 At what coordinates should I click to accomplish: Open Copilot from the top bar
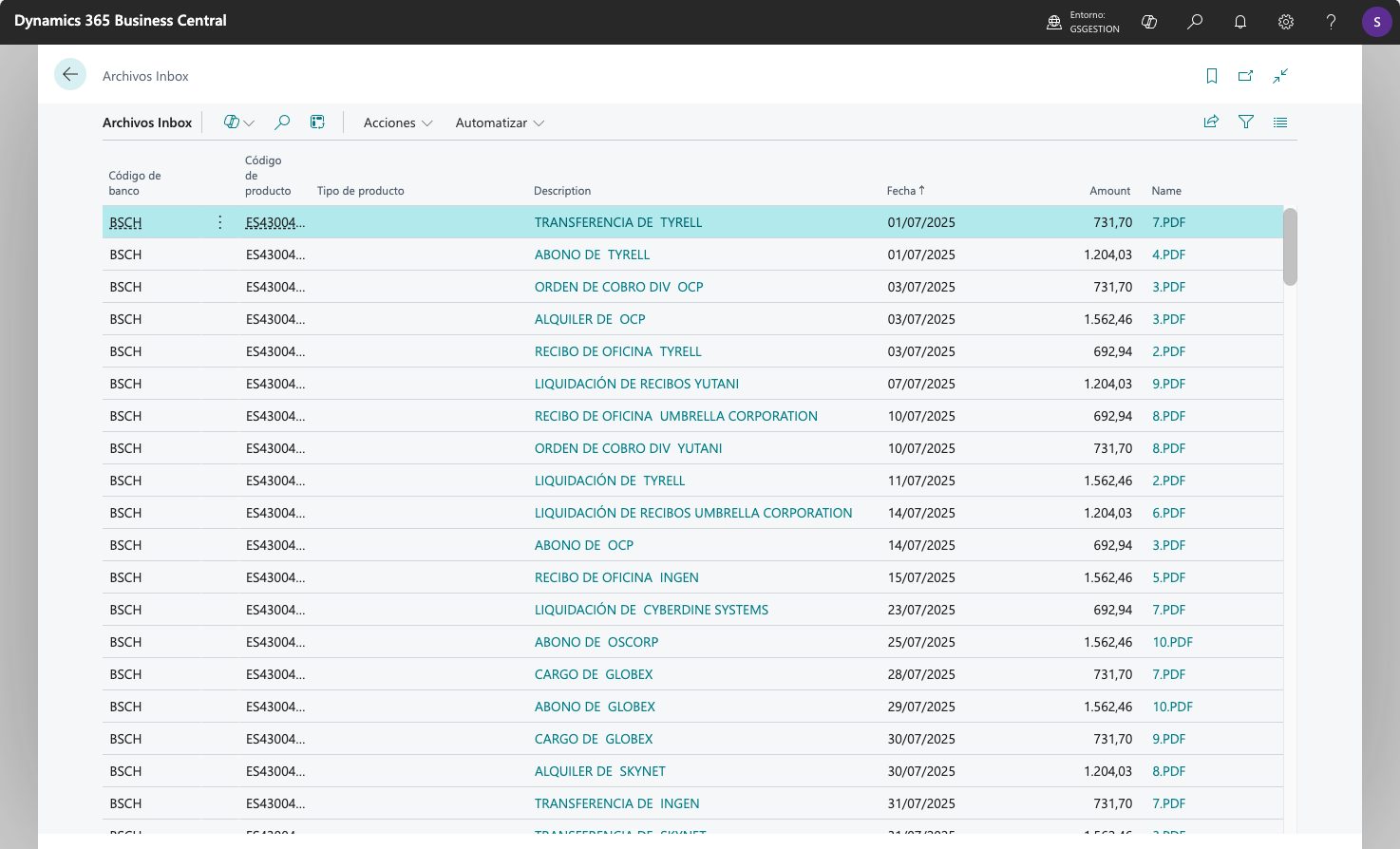point(1149,21)
